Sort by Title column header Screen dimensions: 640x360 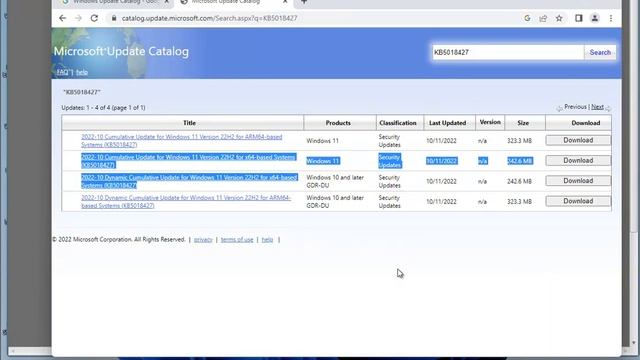point(189,123)
